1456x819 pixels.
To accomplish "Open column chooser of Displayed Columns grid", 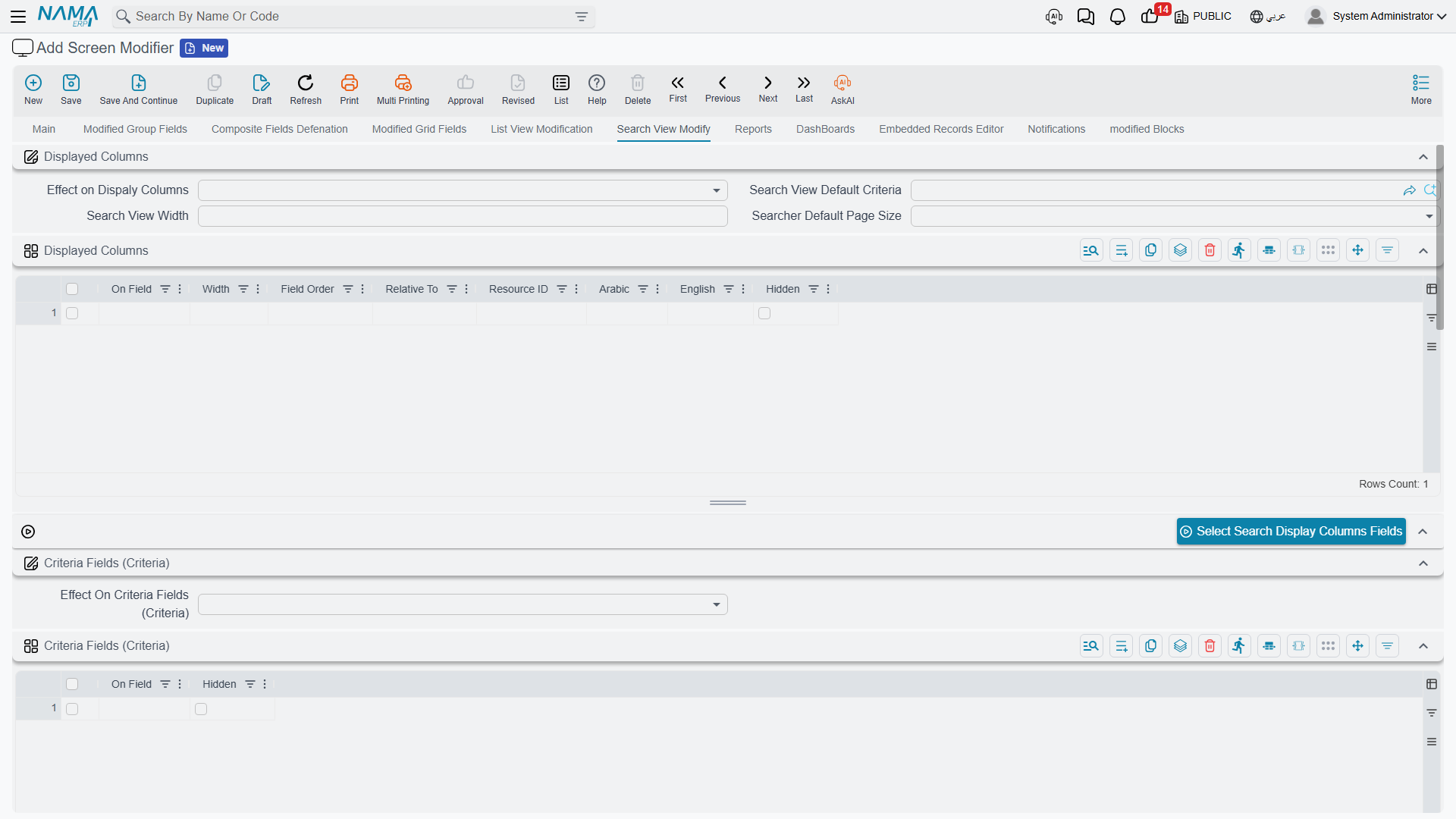I will pyautogui.click(x=1432, y=289).
